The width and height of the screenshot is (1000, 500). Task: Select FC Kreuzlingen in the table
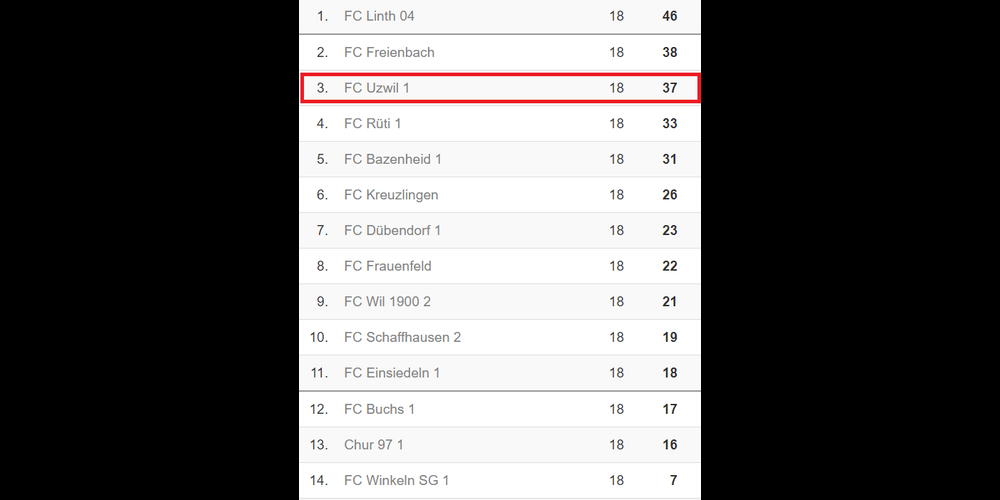pyautogui.click(x=391, y=195)
